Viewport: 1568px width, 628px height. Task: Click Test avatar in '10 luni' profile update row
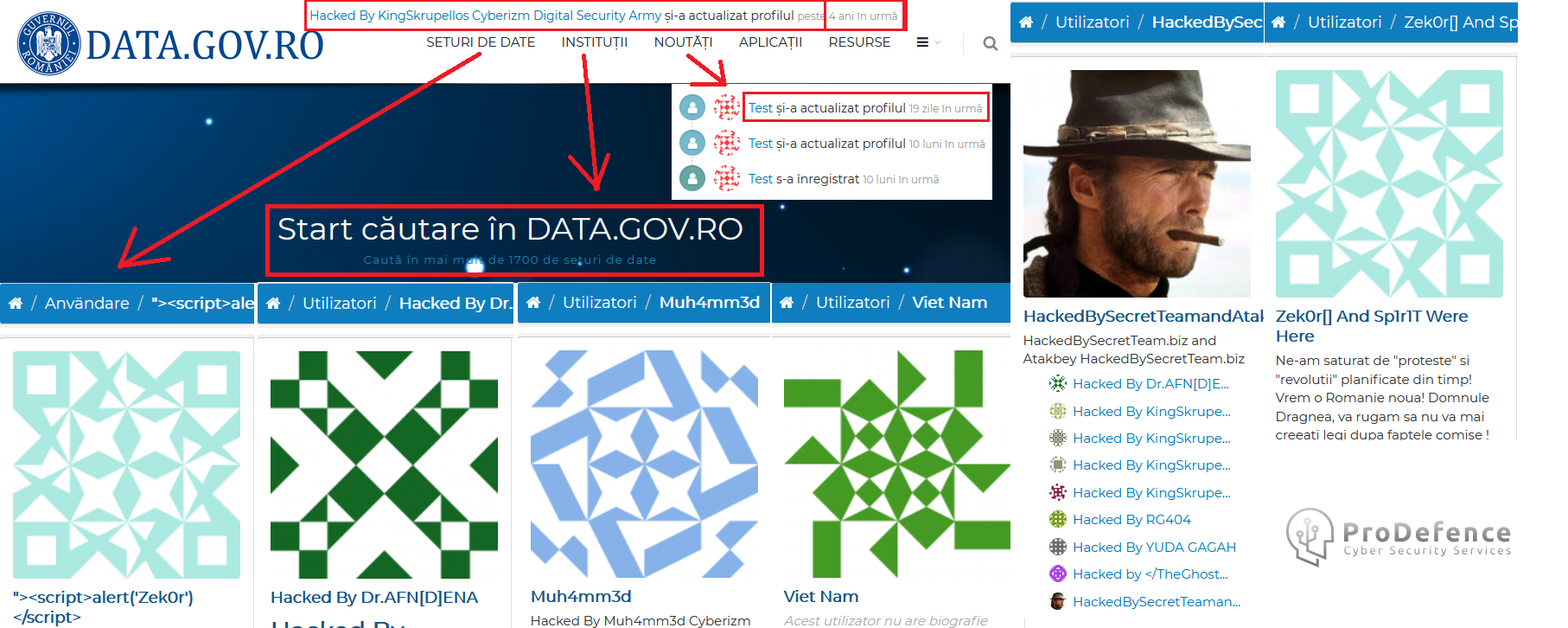tap(727, 143)
